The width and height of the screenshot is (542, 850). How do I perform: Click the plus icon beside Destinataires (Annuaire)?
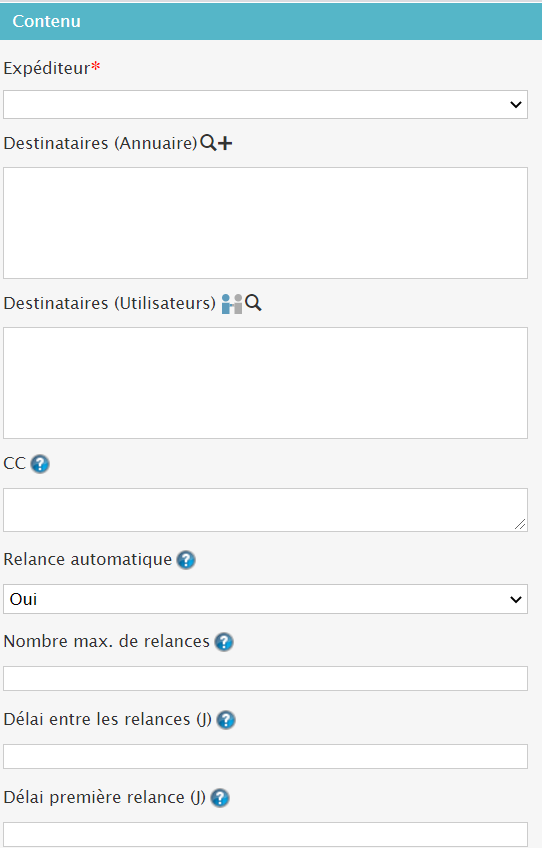(225, 144)
